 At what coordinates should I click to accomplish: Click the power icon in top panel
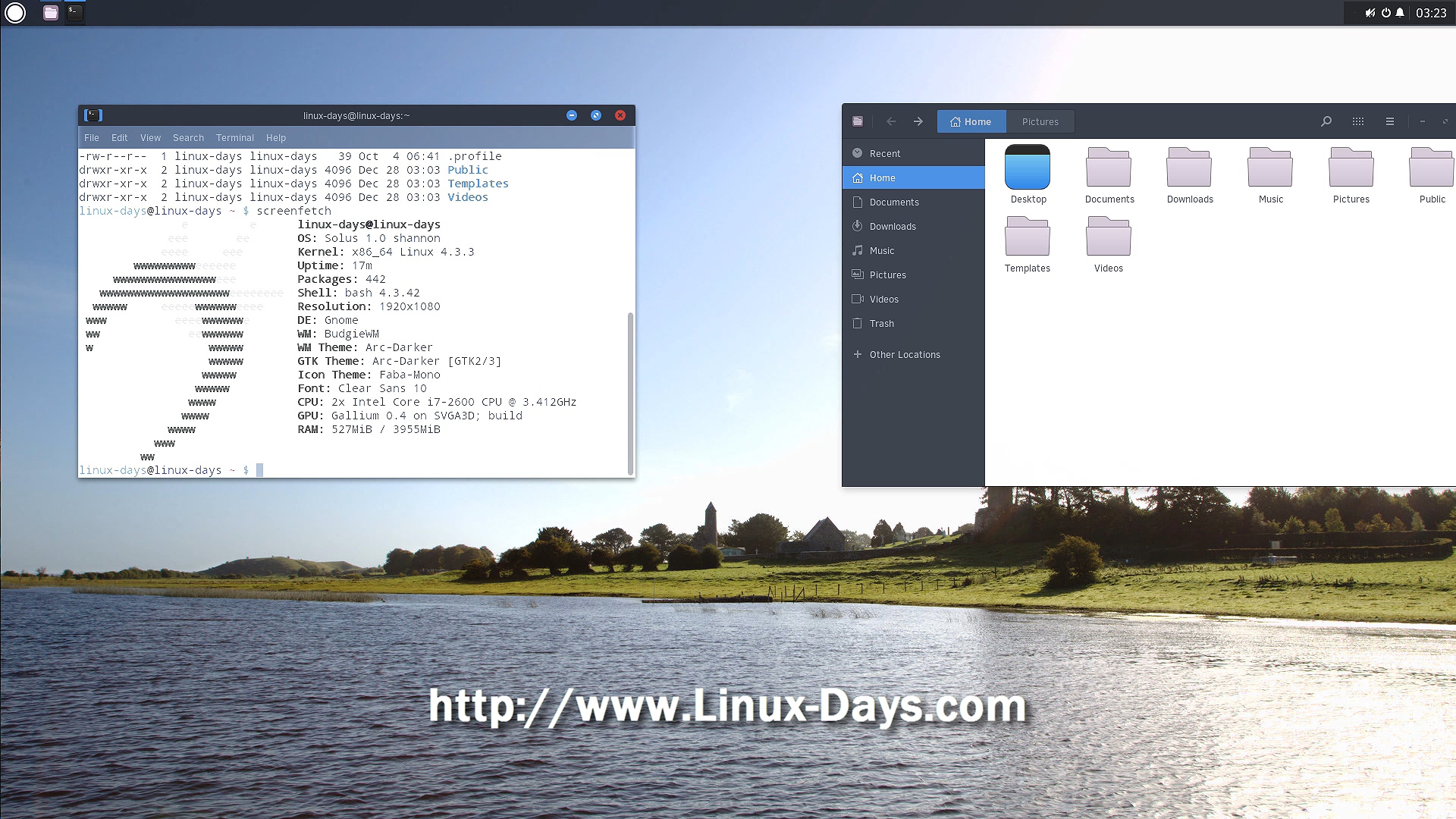pyautogui.click(x=1385, y=13)
